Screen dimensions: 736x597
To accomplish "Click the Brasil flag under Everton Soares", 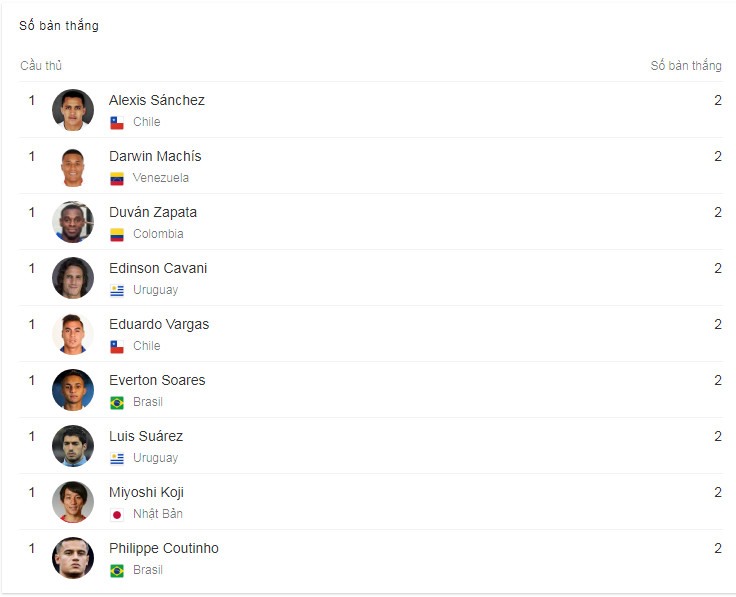I will tap(117, 402).
